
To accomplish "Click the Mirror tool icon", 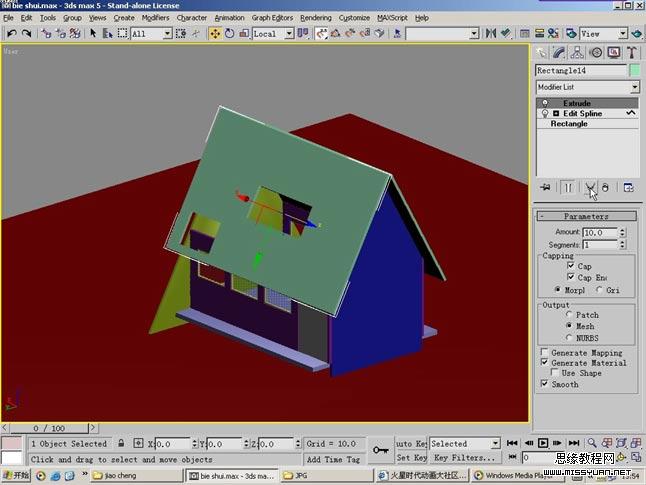I will pos(491,33).
